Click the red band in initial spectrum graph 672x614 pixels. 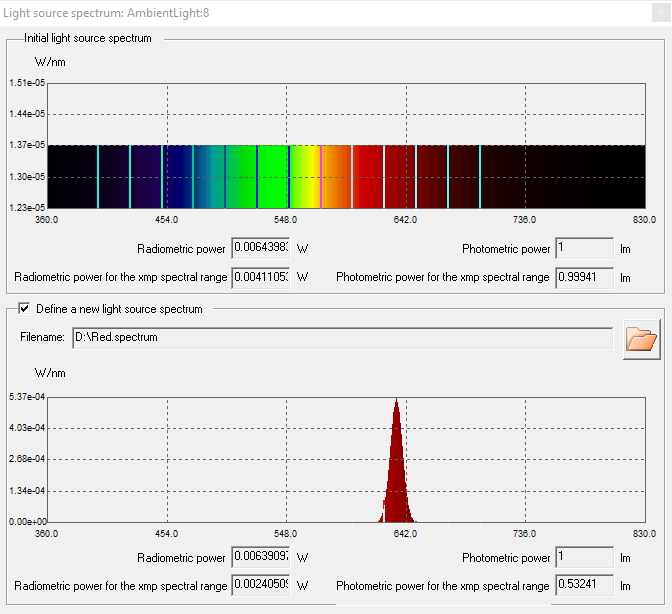[x=368, y=177]
